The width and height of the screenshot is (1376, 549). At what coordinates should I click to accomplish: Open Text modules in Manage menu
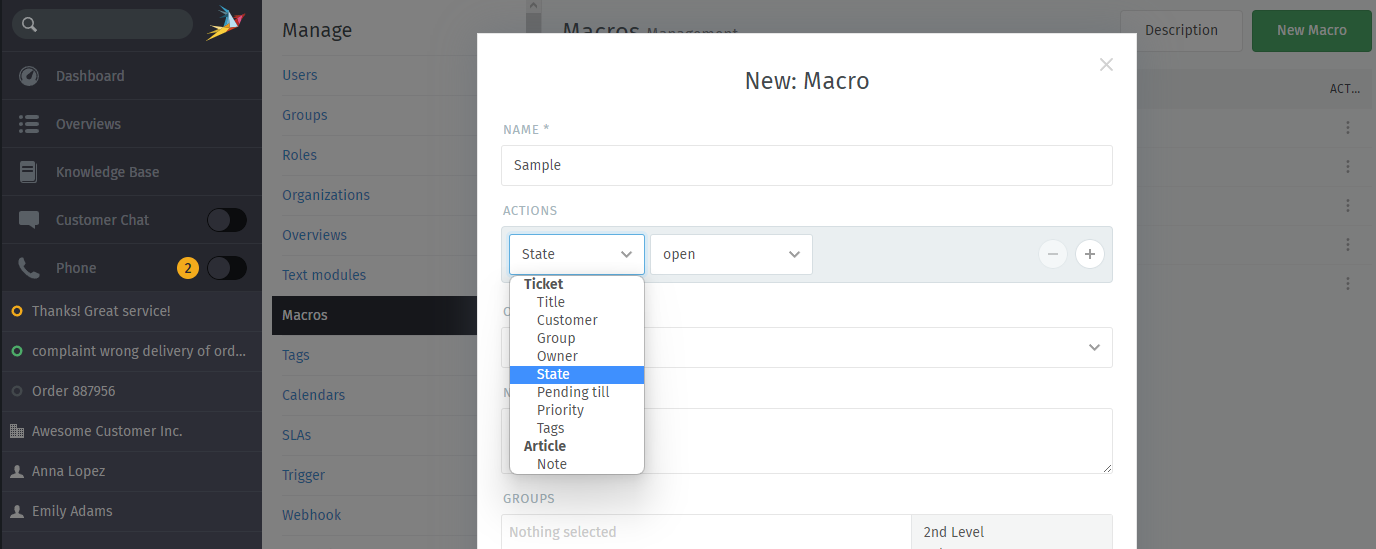point(324,275)
